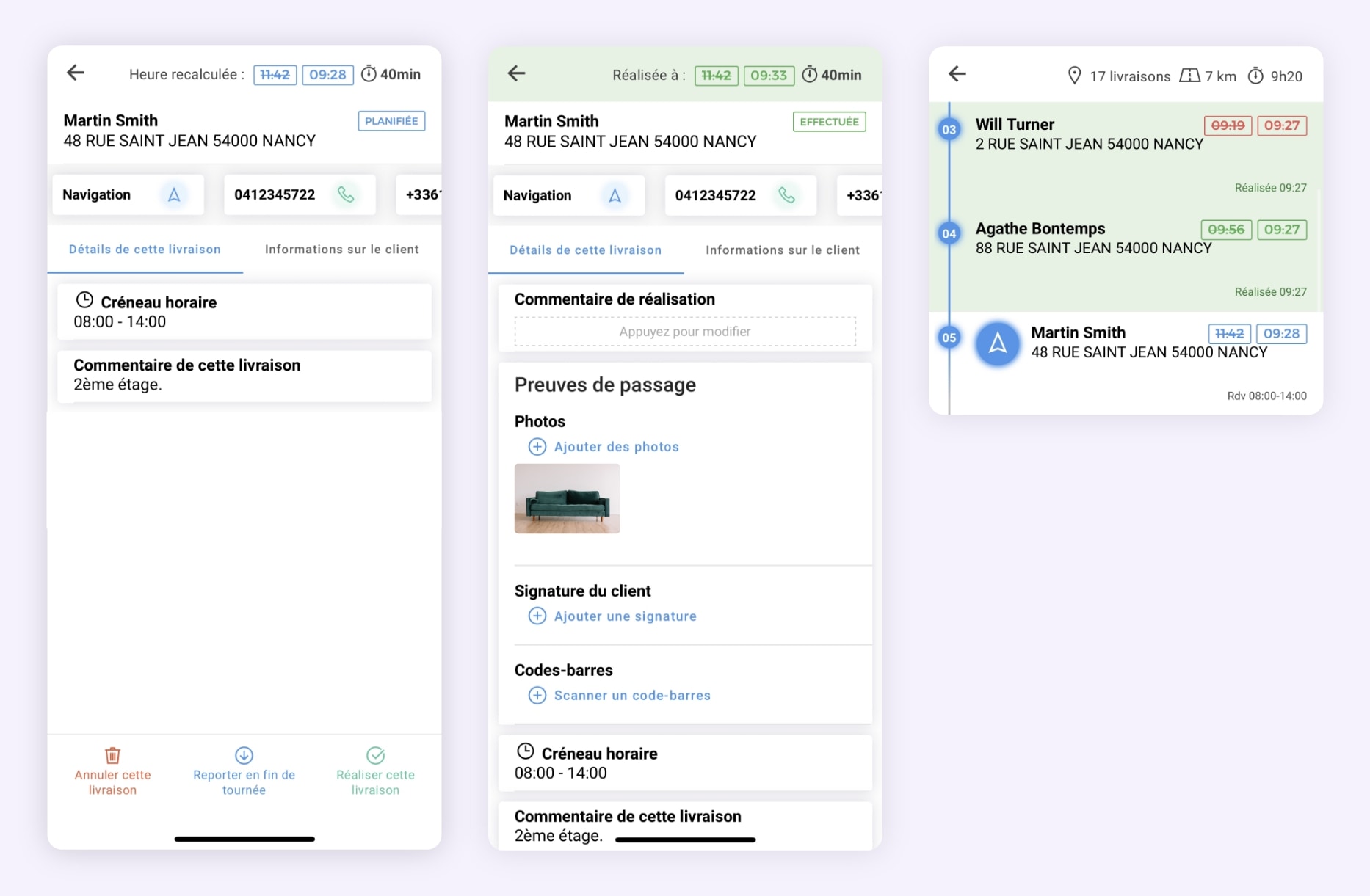Tap the Appuyez pour modifier comment field
Viewport: 1370px width, 896px height.
pos(684,331)
